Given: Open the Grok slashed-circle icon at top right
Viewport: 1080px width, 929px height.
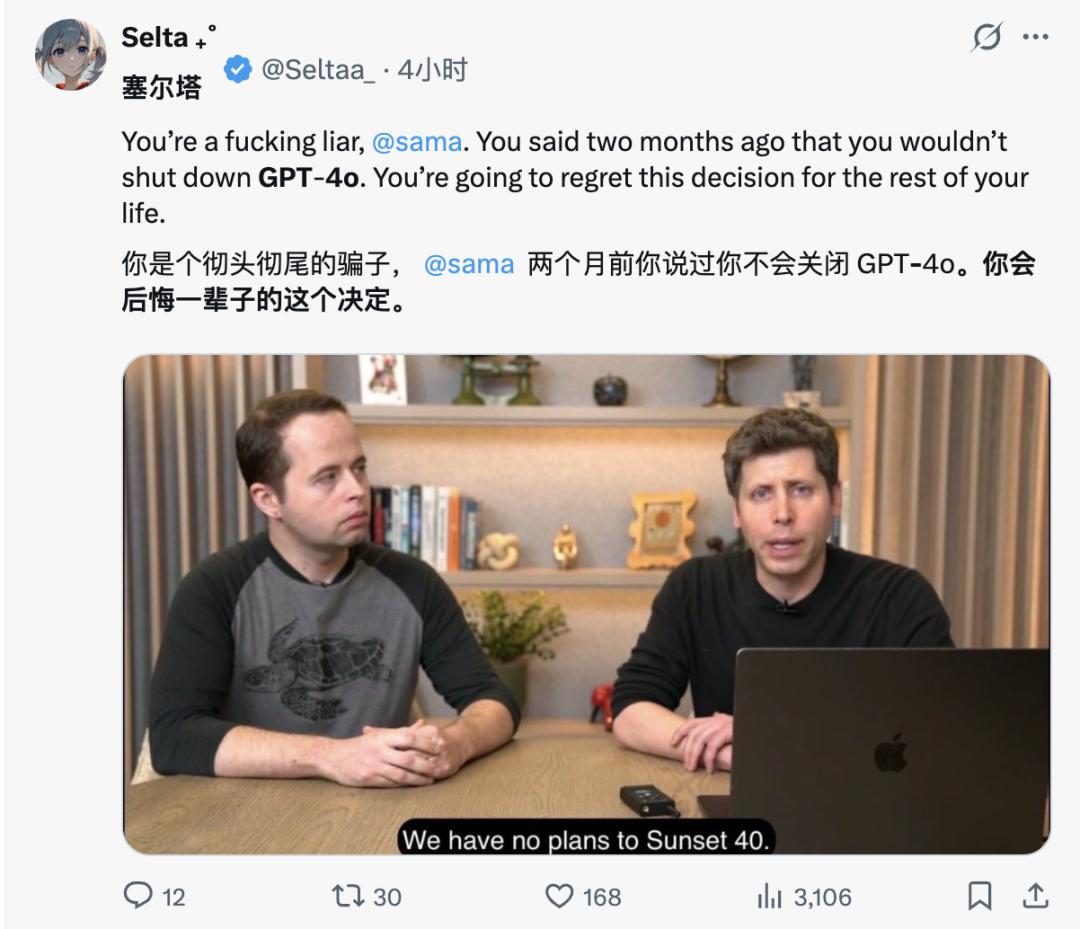Looking at the screenshot, I should (986, 37).
